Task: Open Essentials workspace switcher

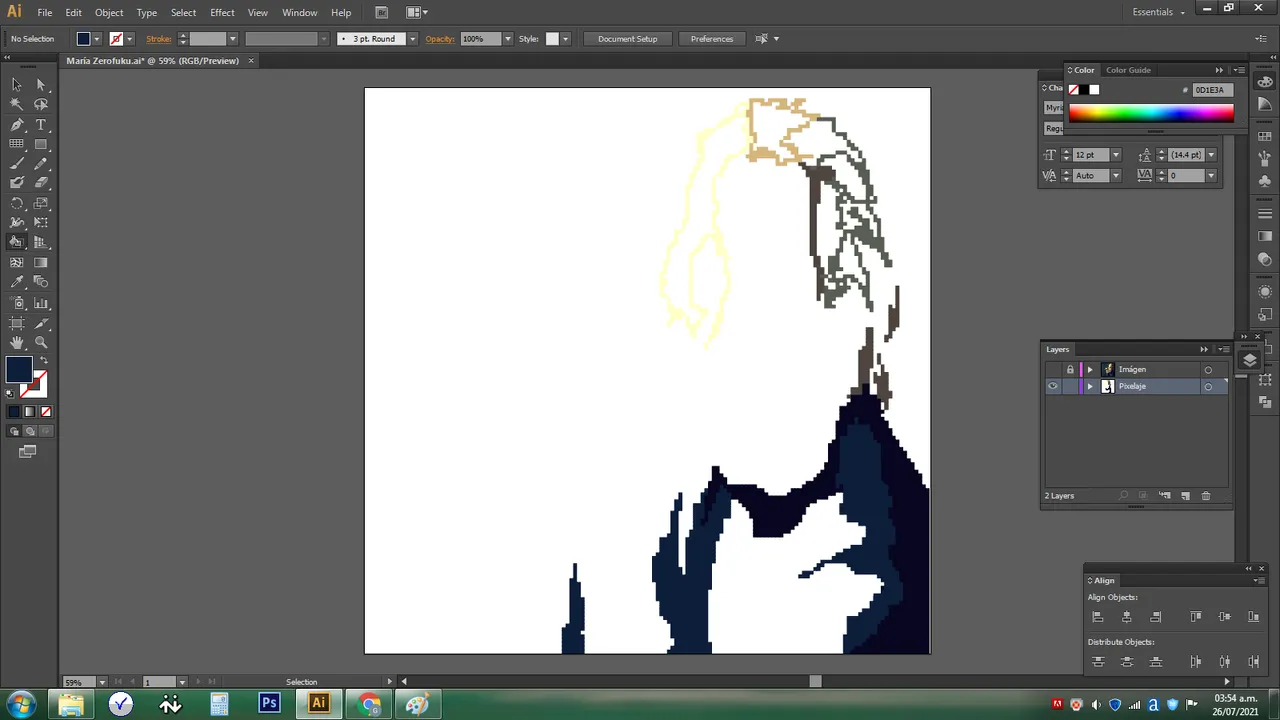Action: coord(1159,12)
